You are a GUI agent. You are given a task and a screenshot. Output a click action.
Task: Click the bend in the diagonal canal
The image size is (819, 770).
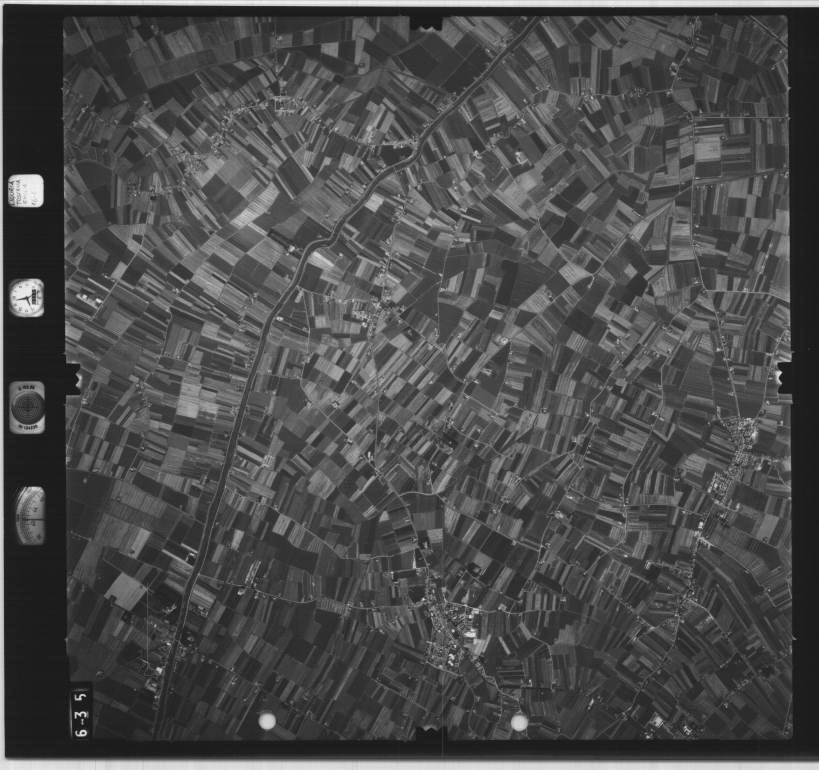coord(318,245)
